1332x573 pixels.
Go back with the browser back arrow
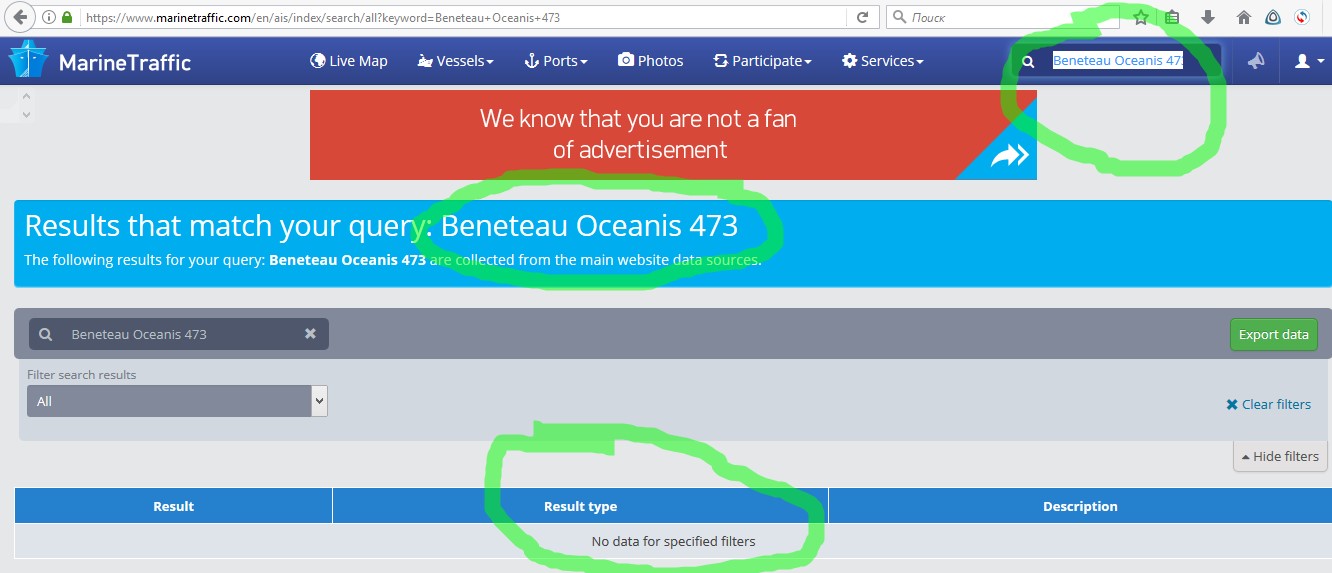(20, 17)
